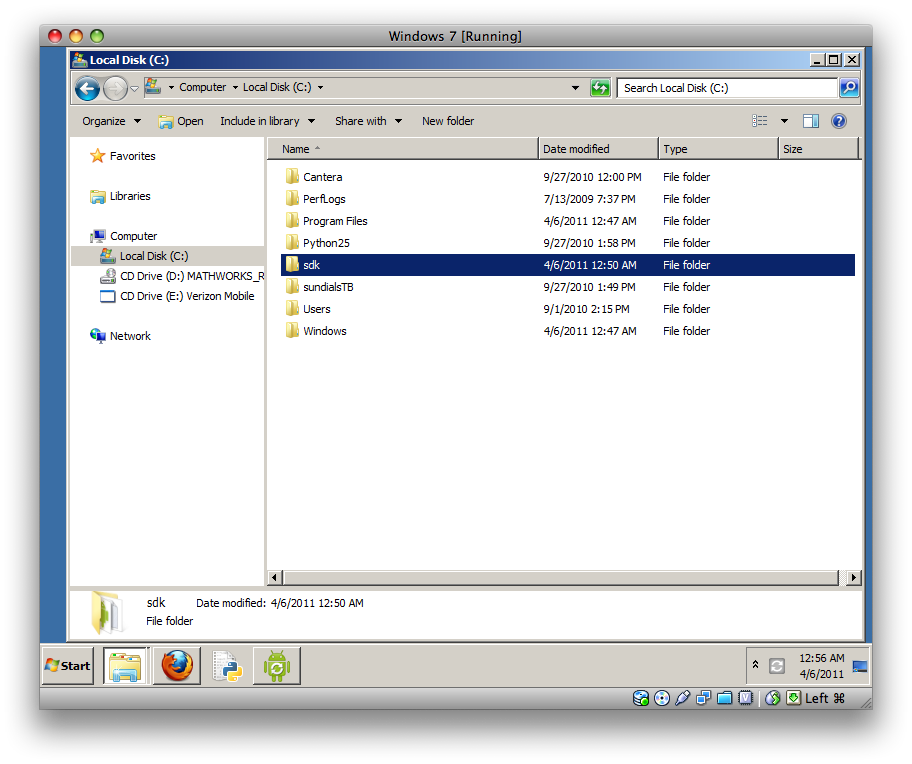Image resolution: width=912 pixels, height=764 pixels.
Task: Click the sync icon in system tray
Action: 777,666
